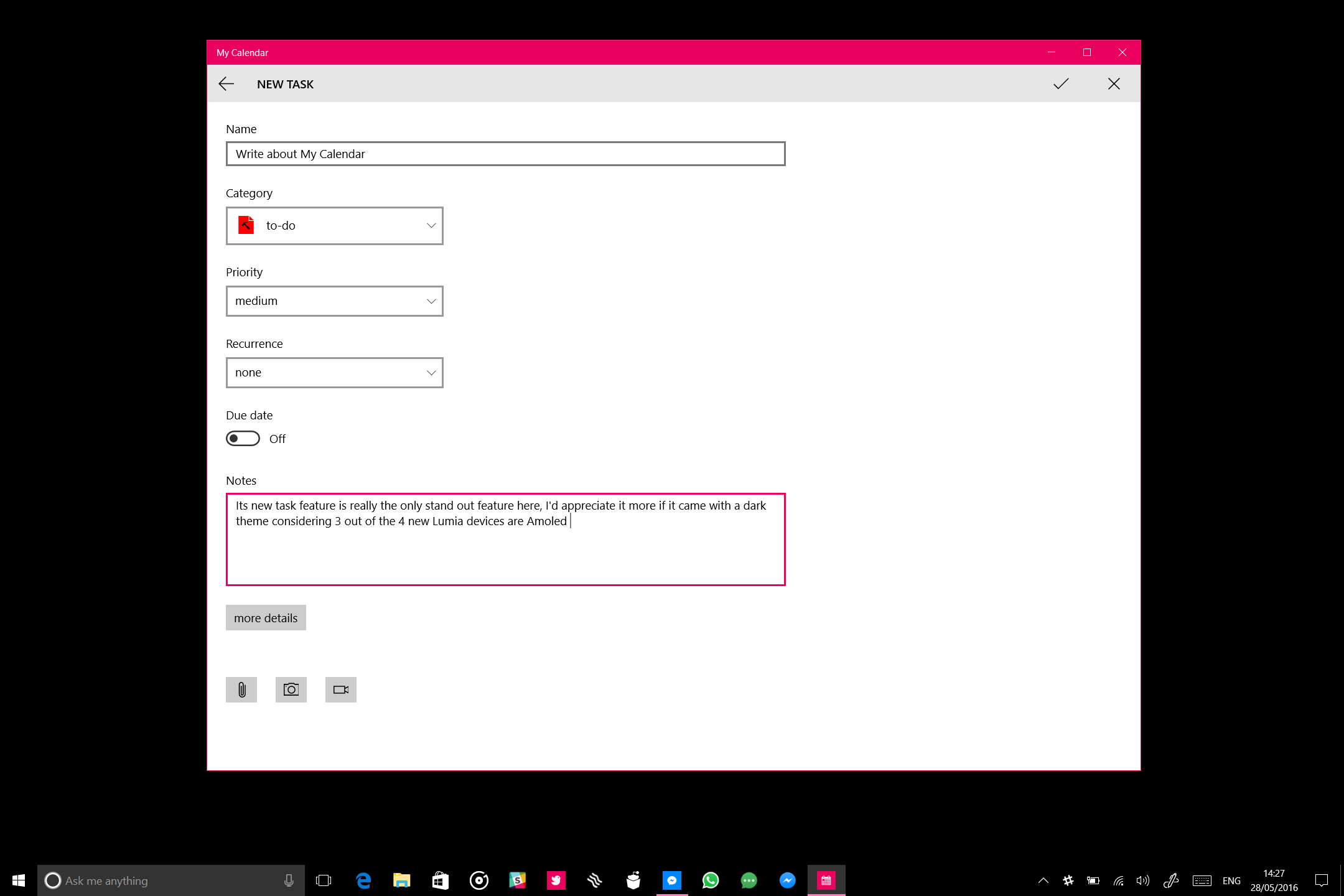The height and width of the screenshot is (896, 1344).
Task: Open the Windows Store taskbar icon
Action: point(441,880)
